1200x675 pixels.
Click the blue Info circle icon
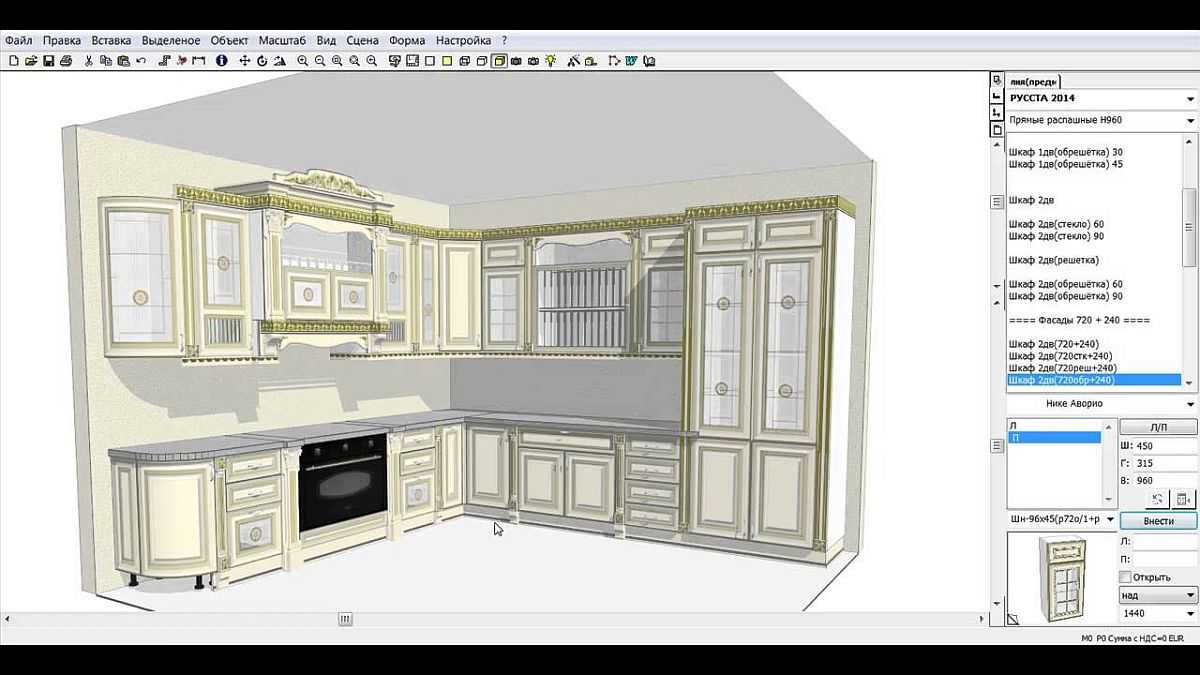221,61
